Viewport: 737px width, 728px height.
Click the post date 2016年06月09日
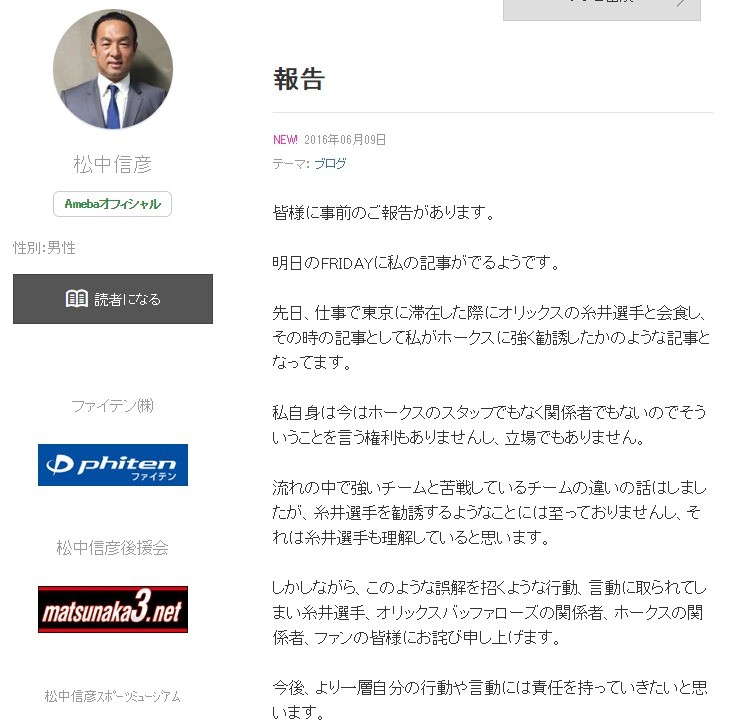coord(345,140)
